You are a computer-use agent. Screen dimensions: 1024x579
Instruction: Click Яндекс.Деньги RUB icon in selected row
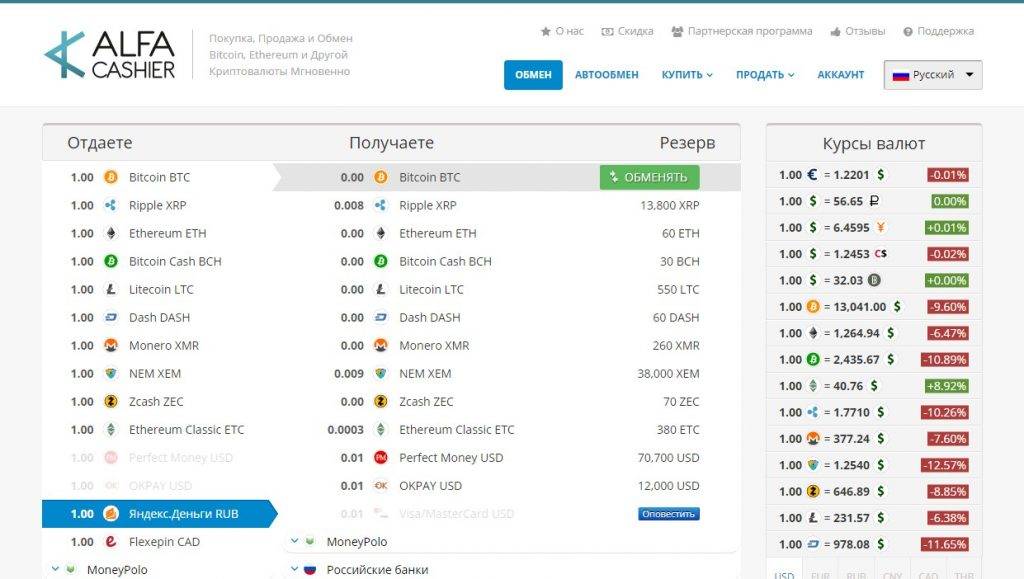pyautogui.click(x=111, y=514)
